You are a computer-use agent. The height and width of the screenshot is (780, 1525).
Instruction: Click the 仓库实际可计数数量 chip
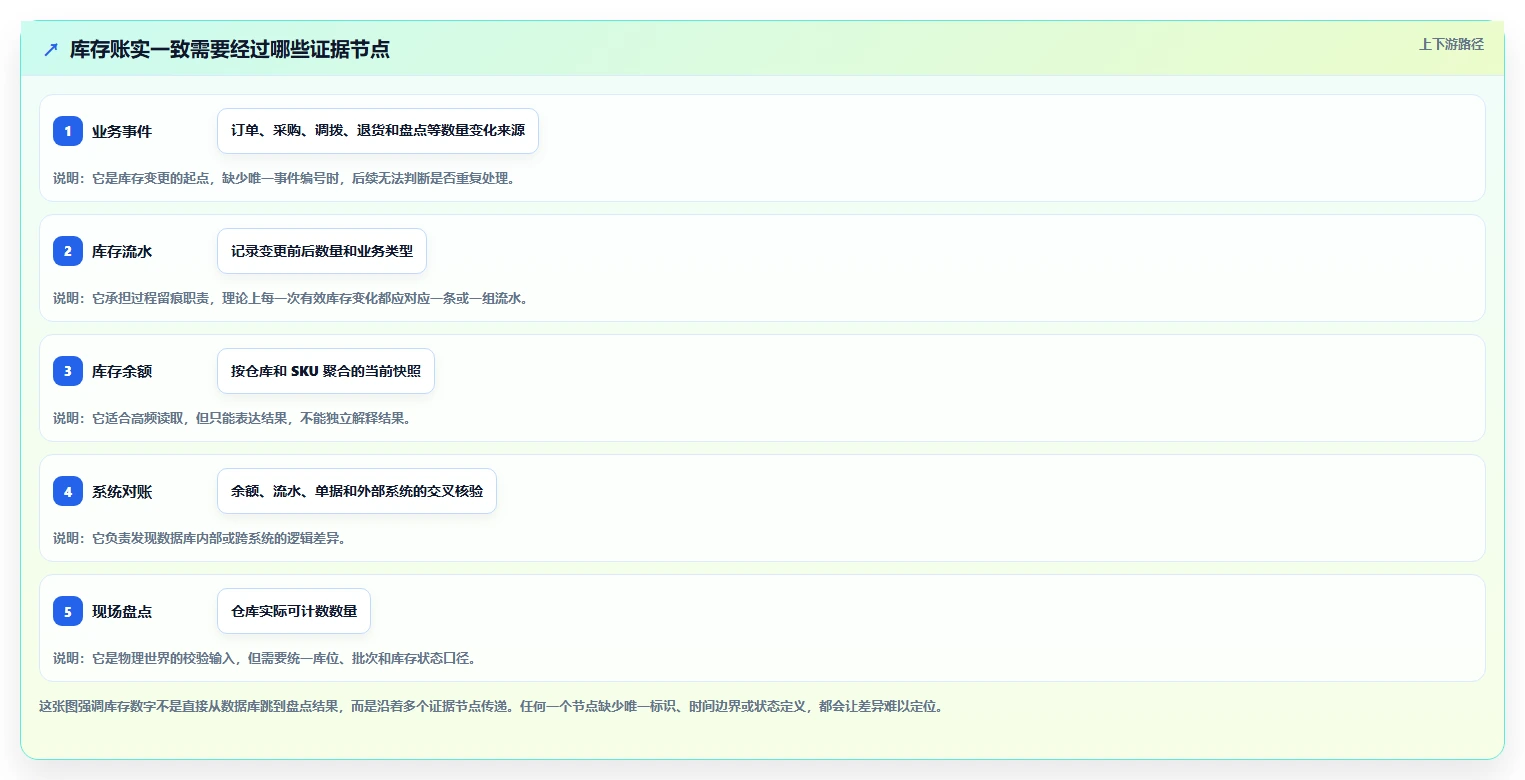pos(294,611)
